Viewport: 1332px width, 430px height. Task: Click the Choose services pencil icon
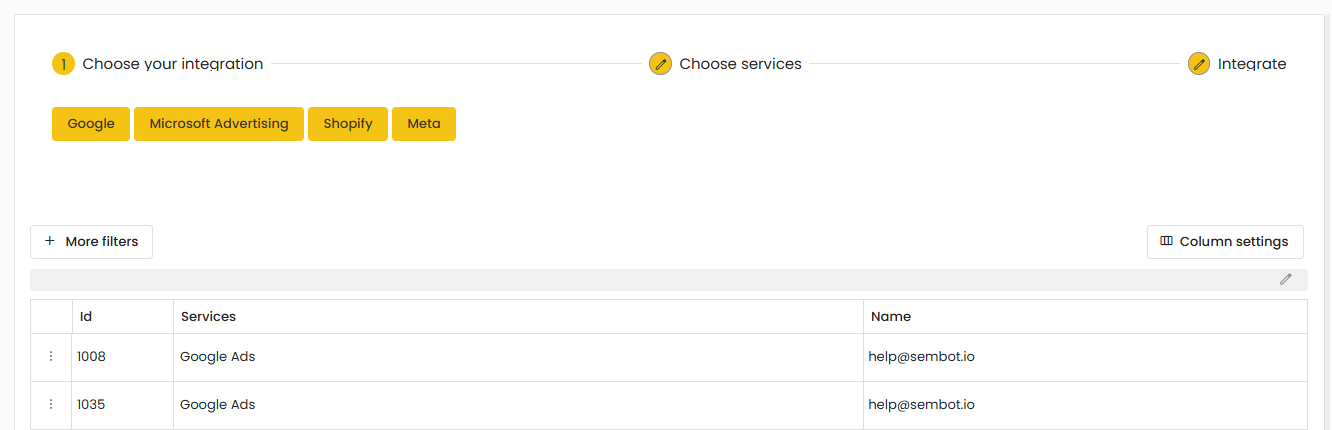tap(660, 64)
